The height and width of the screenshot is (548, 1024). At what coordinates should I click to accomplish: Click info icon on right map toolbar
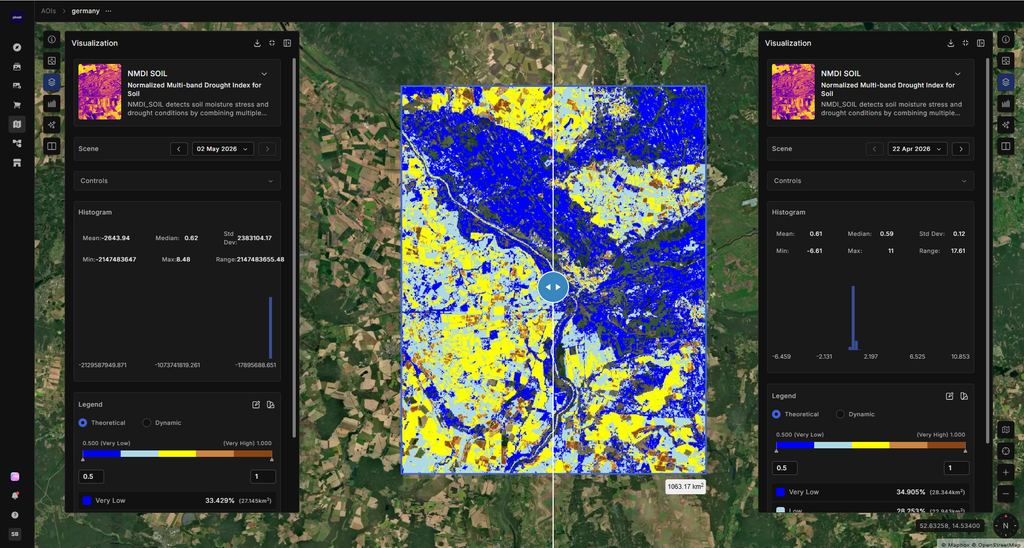[x=1006, y=39]
